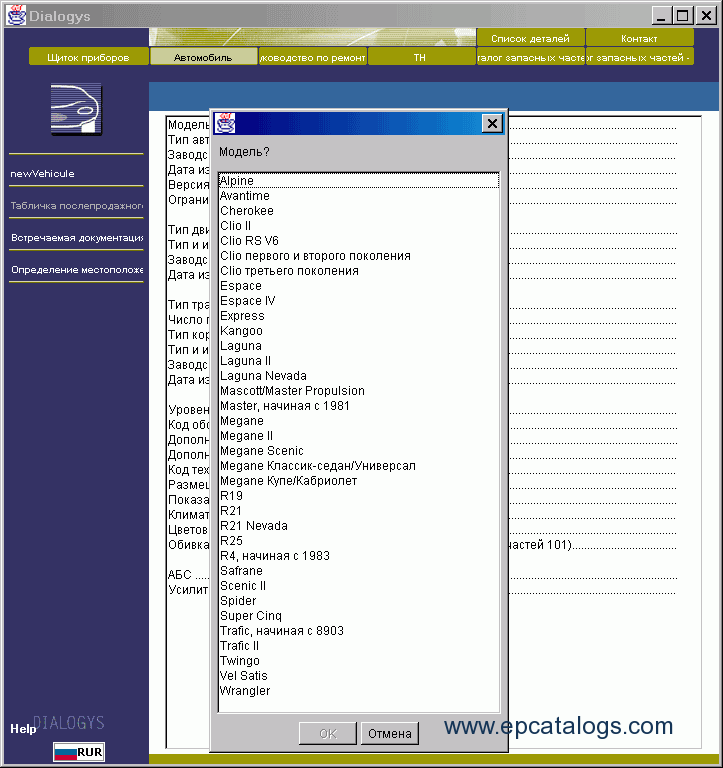The width and height of the screenshot is (723, 768).
Task: Select the TH tab
Action: [421, 57]
